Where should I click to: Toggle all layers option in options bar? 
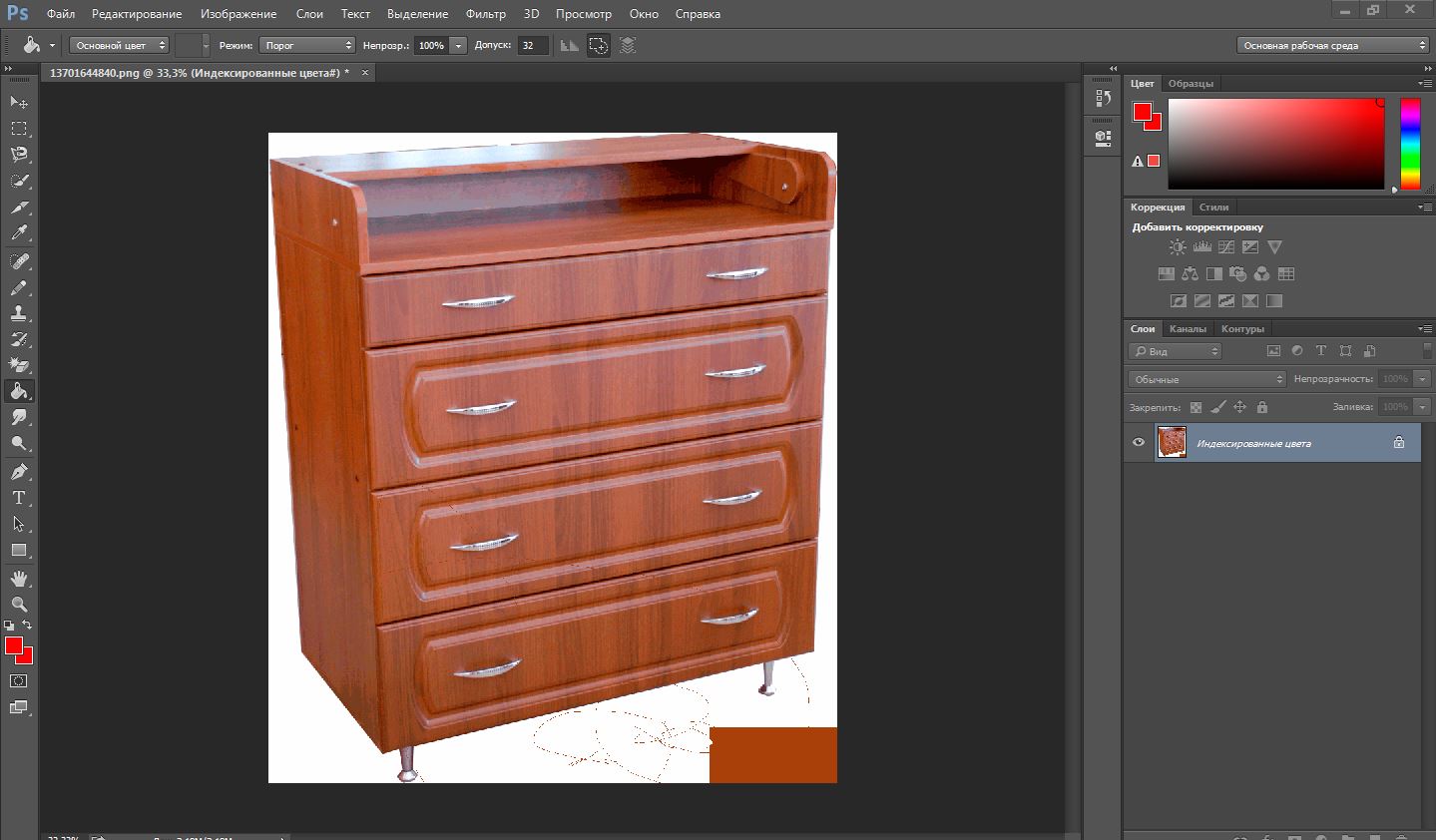point(627,45)
